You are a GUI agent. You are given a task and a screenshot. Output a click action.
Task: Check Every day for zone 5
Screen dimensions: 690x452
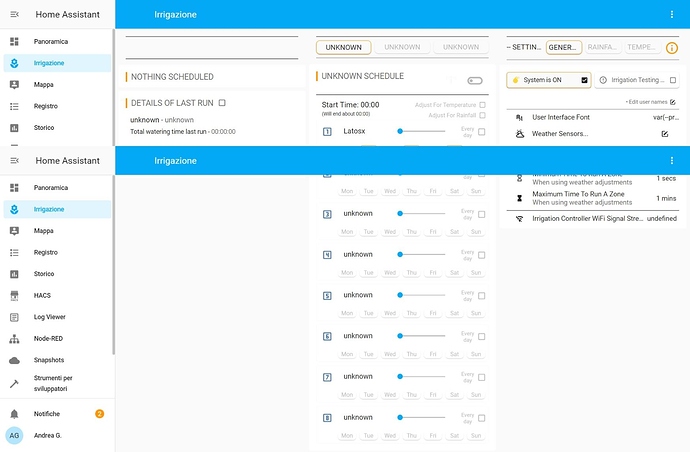482,296
